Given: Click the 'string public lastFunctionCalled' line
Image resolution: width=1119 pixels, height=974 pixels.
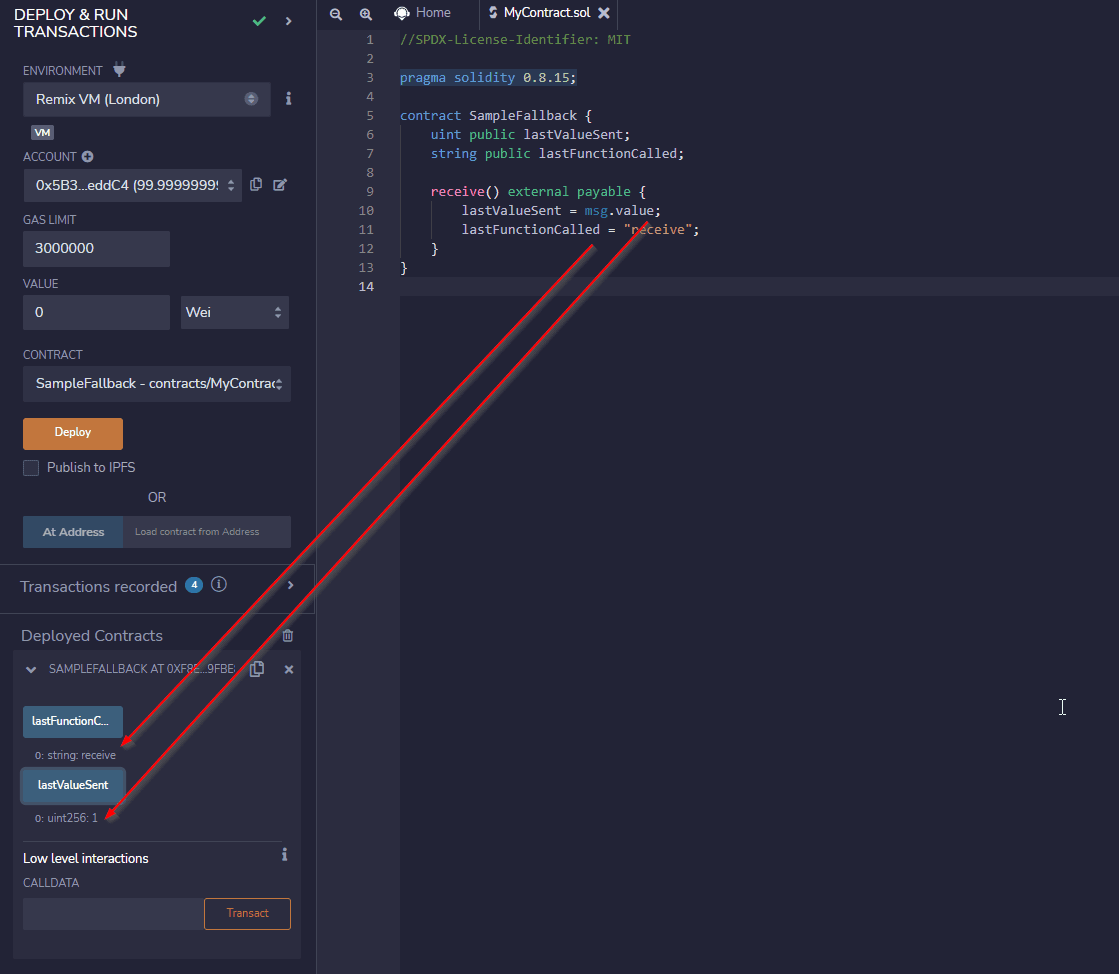Looking at the screenshot, I should (557, 153).
